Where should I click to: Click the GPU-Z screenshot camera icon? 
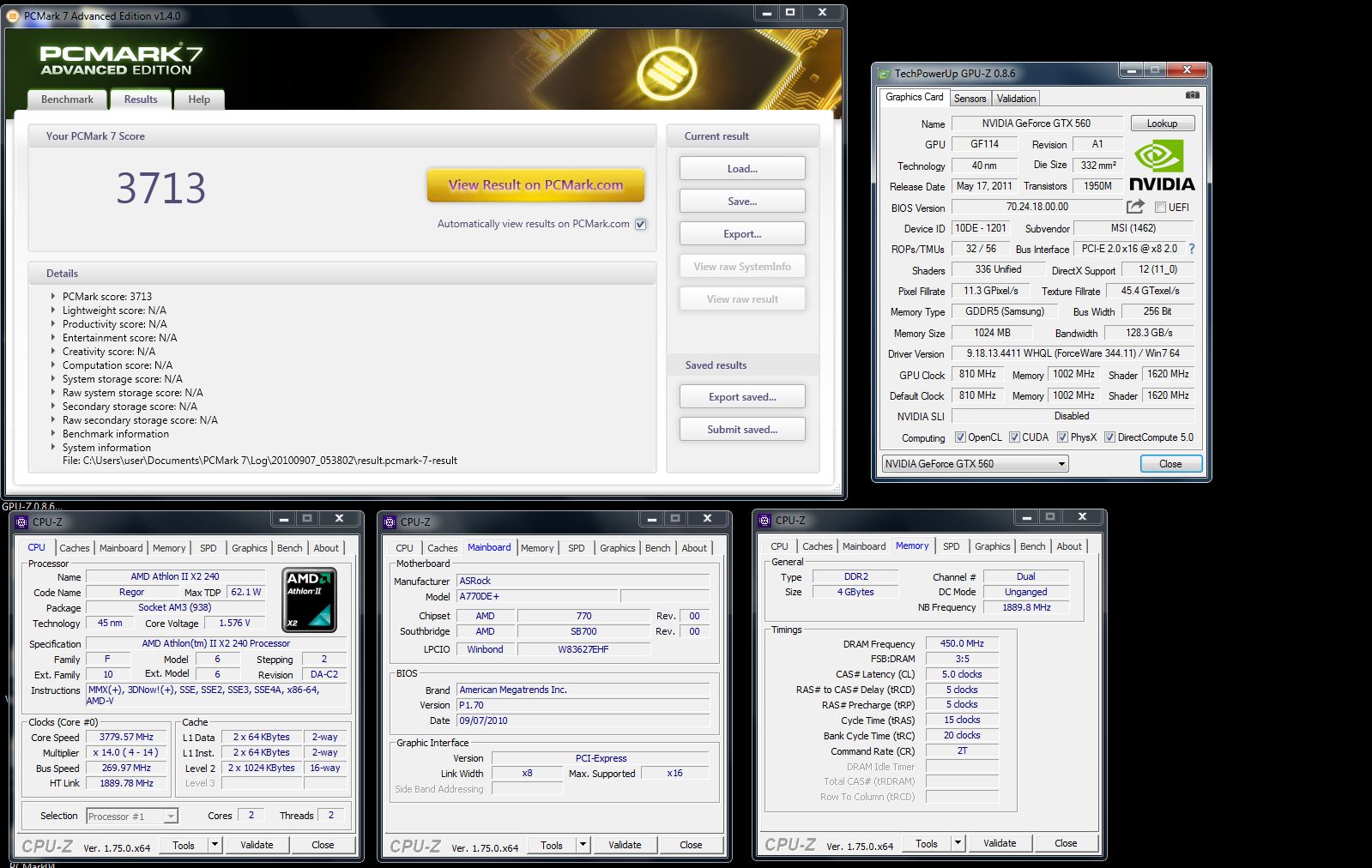[1192, 95]
